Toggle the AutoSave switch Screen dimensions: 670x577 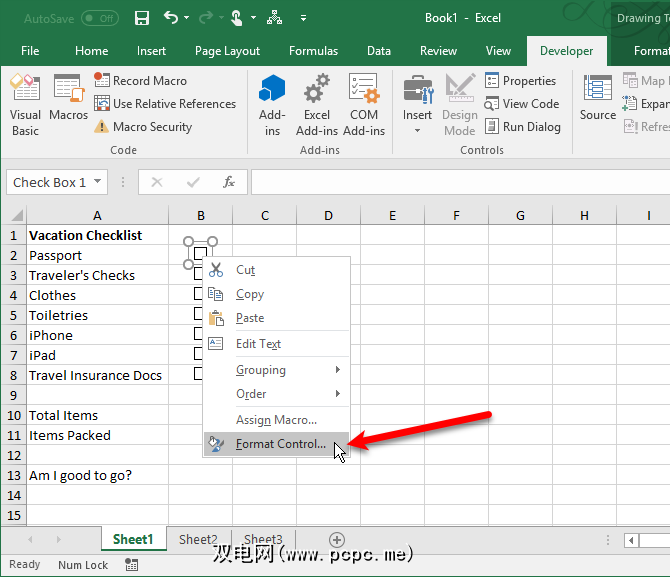[99, 18]
